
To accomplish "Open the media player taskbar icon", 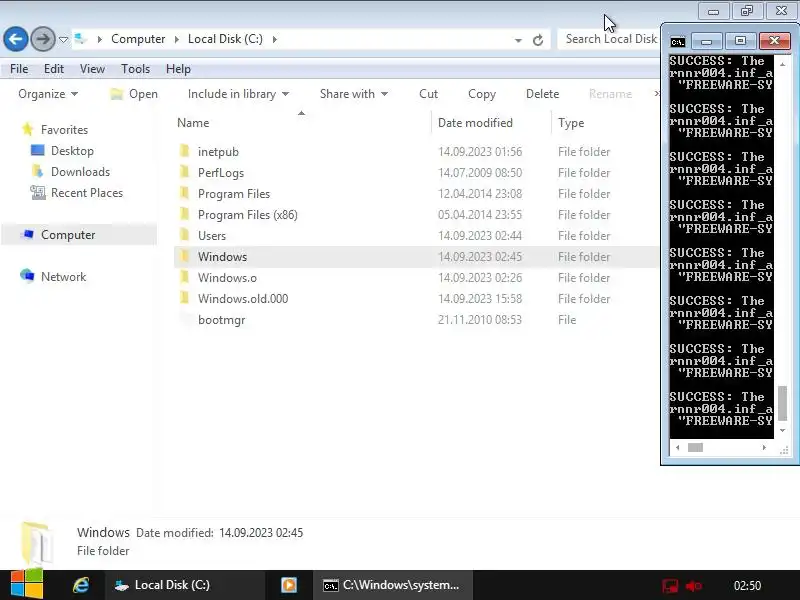I will (289, 585).
